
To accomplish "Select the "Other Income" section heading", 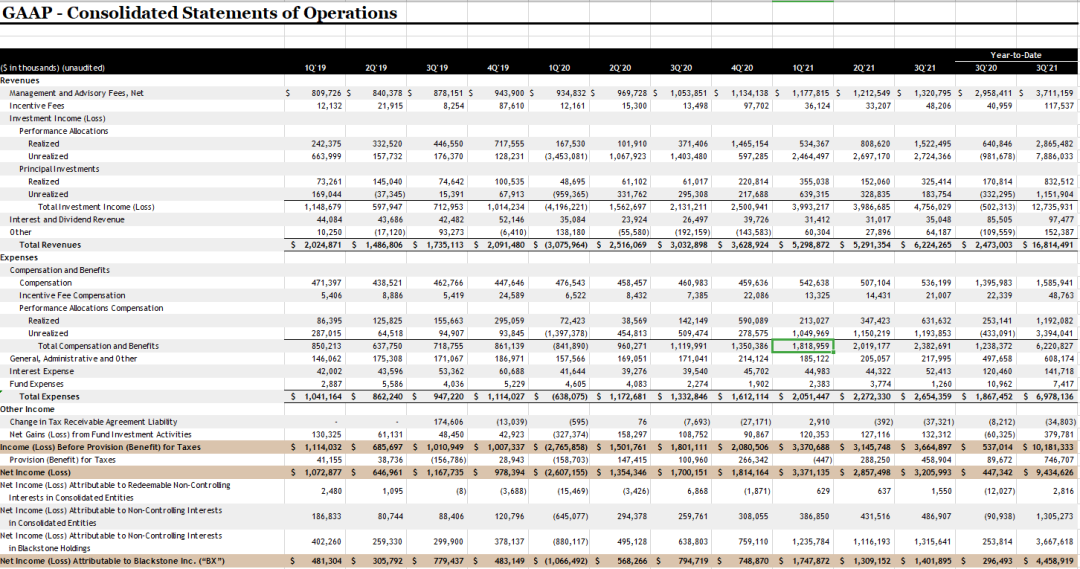I will pos(27,409).
